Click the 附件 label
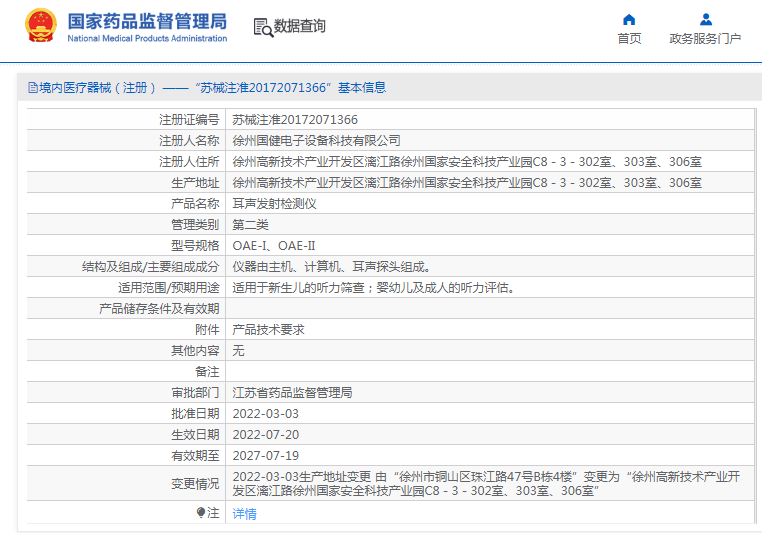The height and width of the screenshot is (533, 762). [x=207, y=329]
